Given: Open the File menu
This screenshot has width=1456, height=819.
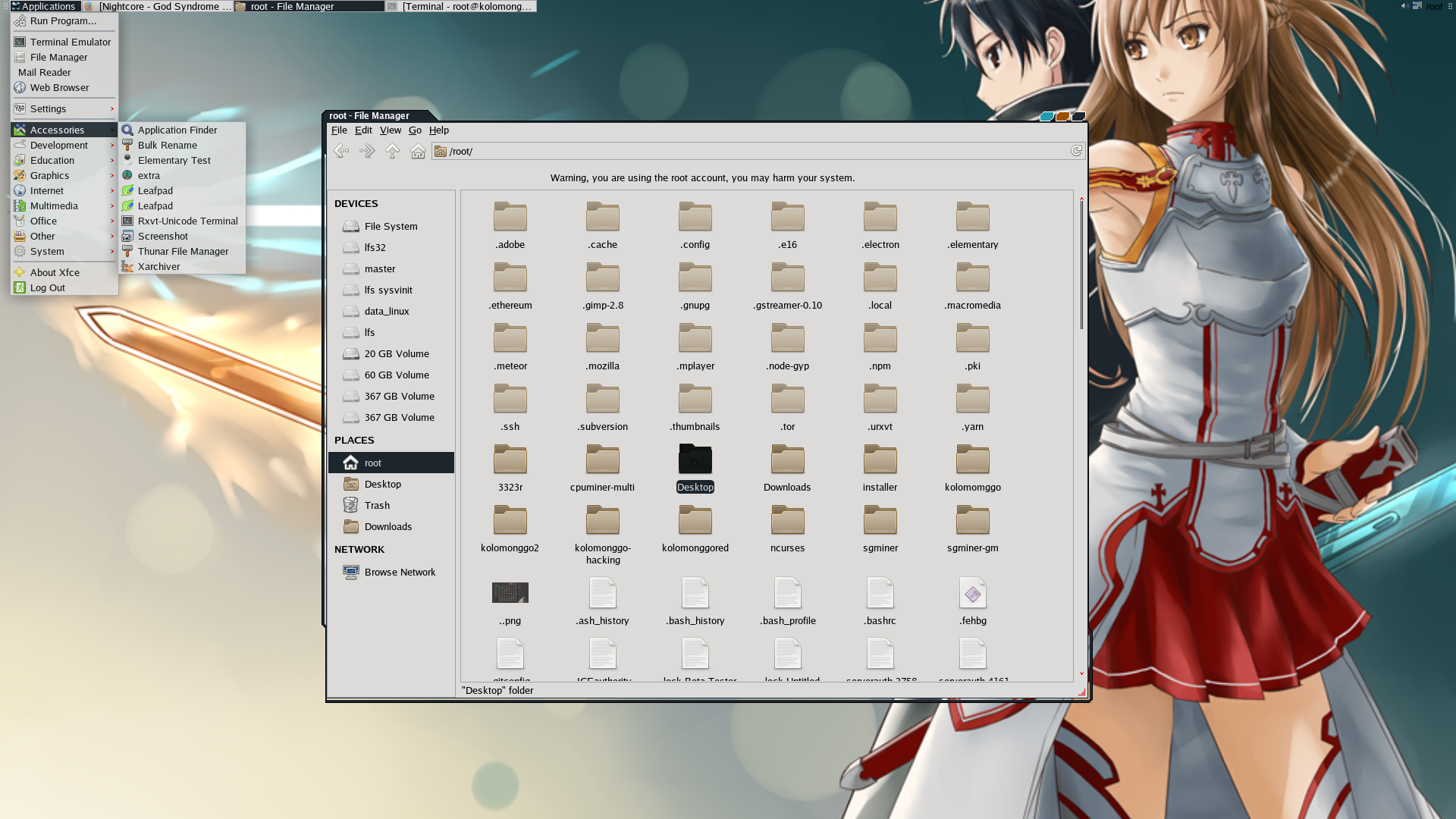Looking at the screenshot, I should (x=339, y=130).
